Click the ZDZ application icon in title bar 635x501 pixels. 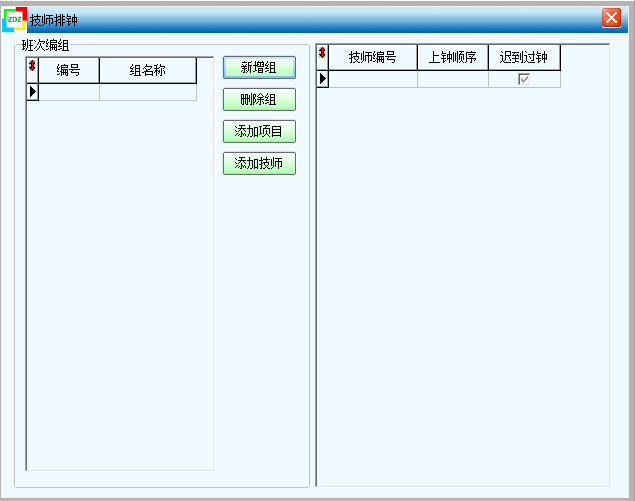(x=15, y=19)
